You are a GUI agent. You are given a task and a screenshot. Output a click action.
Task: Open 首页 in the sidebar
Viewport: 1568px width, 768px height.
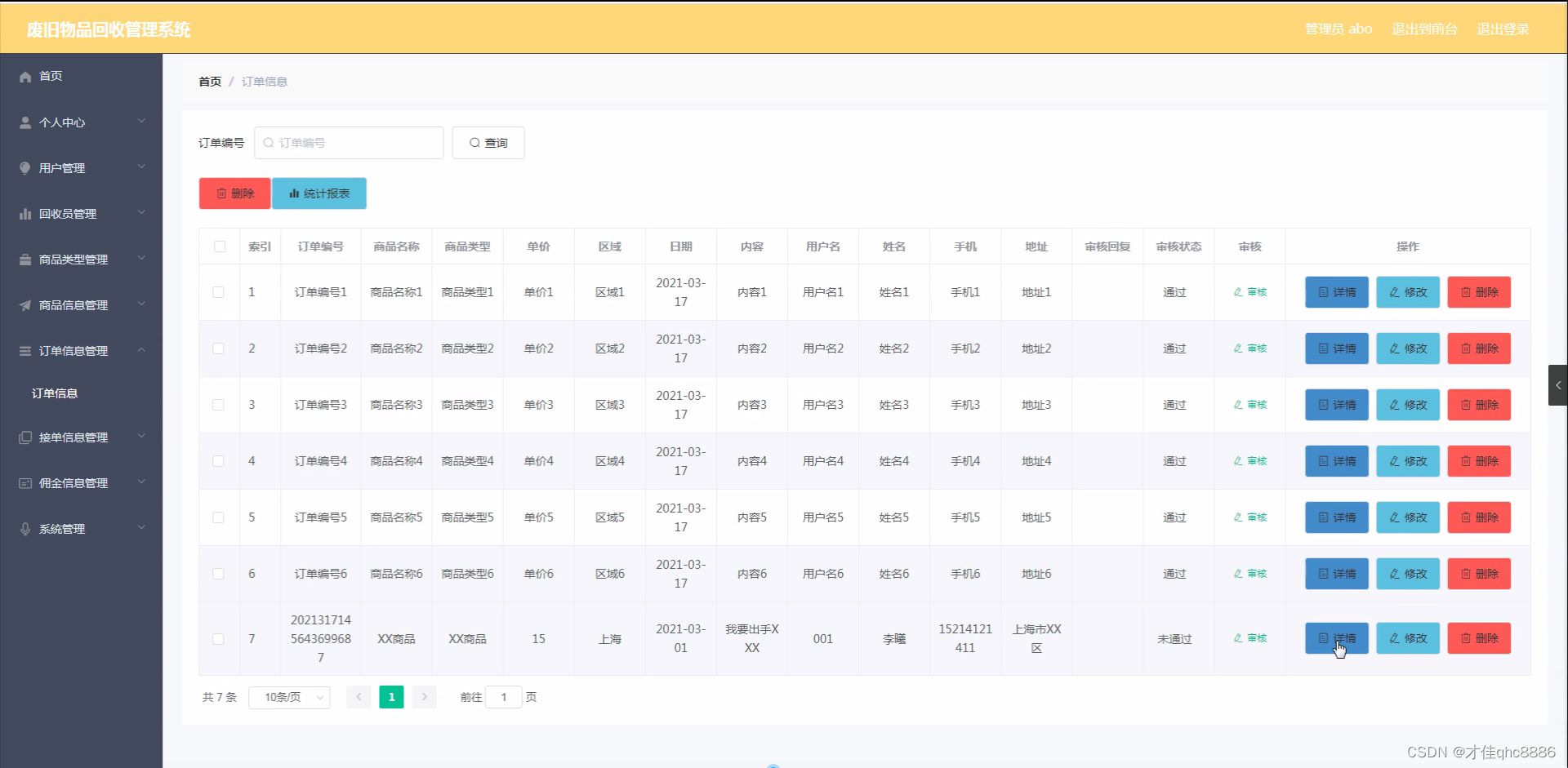81,76
